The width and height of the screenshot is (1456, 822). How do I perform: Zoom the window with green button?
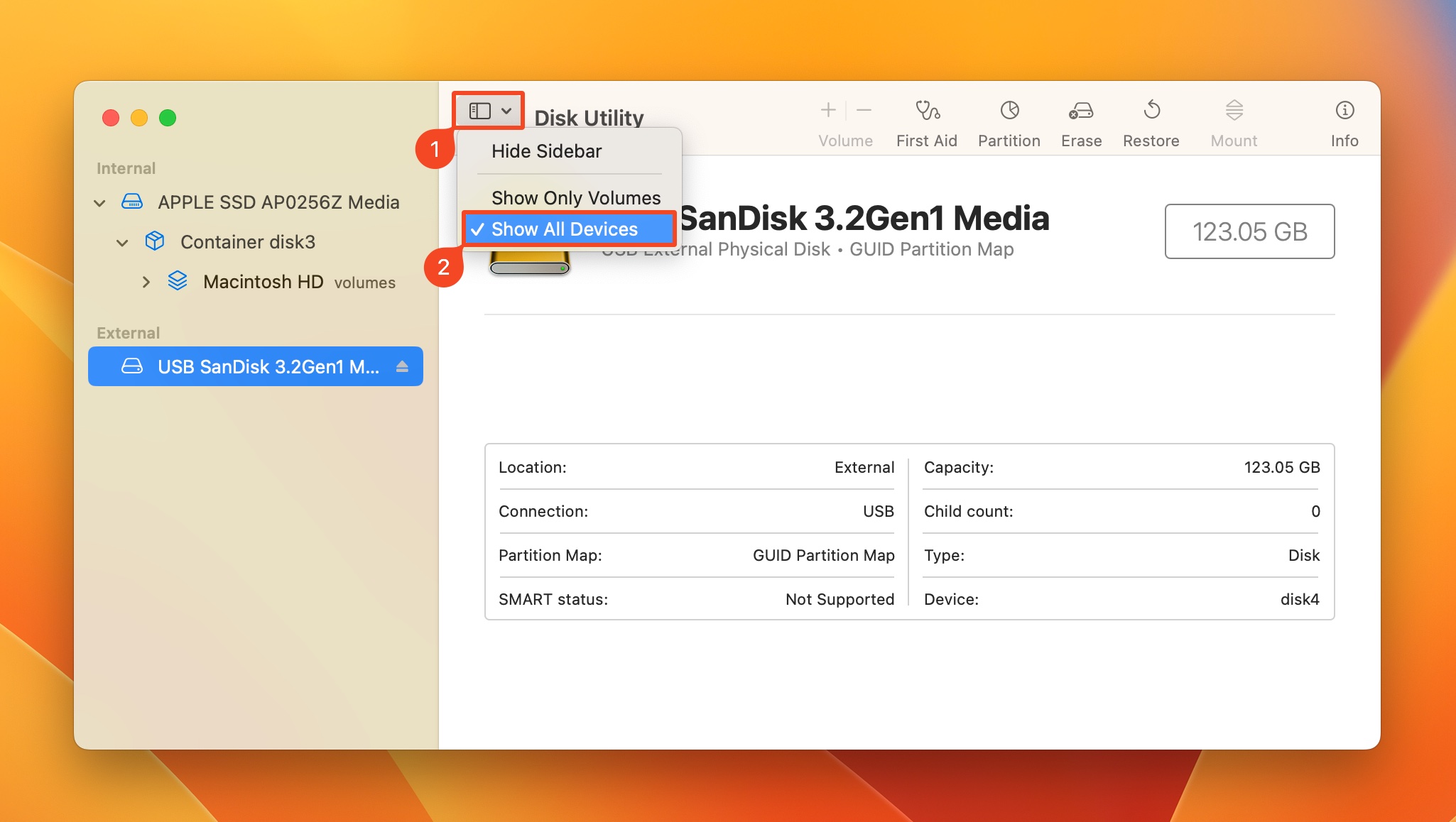(168, 118)
